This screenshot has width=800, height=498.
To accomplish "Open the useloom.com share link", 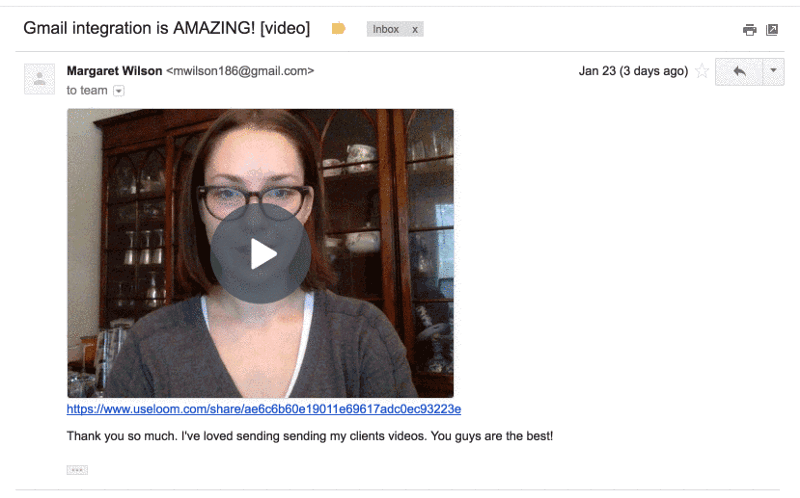I will click(264, 409).
